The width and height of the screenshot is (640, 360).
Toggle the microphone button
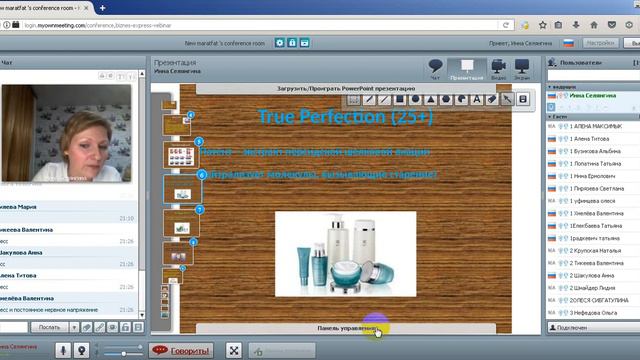63,350
